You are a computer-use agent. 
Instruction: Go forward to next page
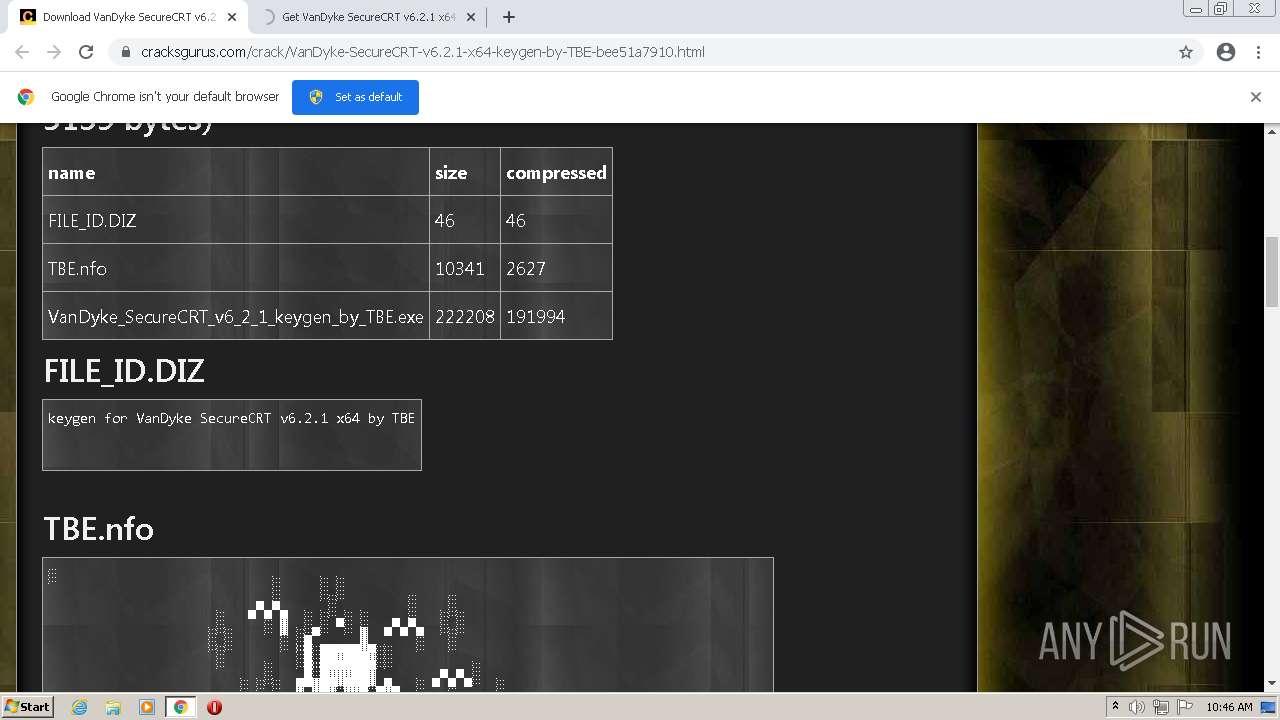tap(54, 52)
